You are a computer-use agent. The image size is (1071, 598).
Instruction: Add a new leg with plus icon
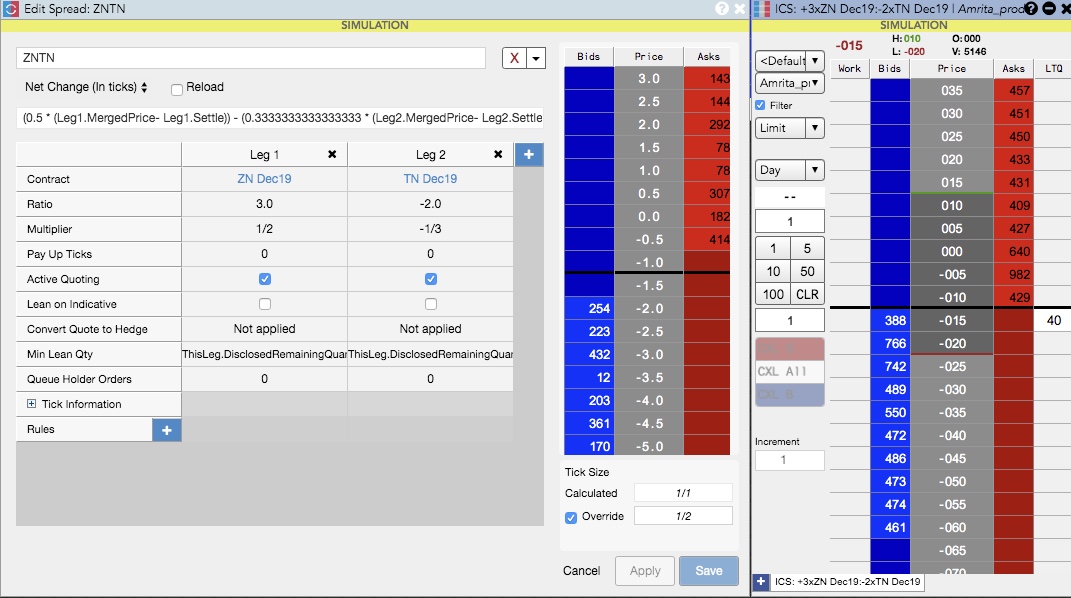528,154
